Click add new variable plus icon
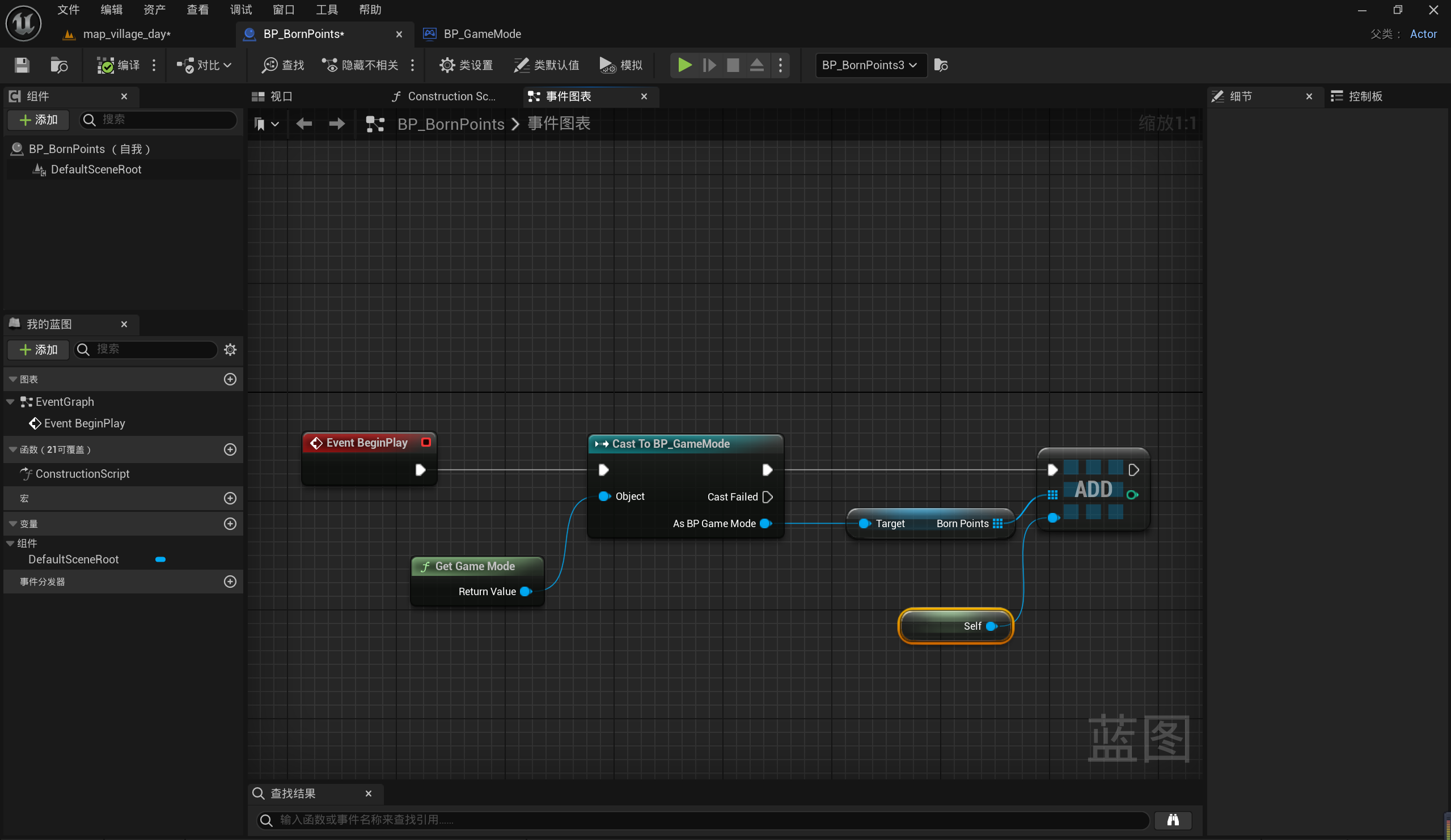The image size is (1451, 840). coord(230,524)
